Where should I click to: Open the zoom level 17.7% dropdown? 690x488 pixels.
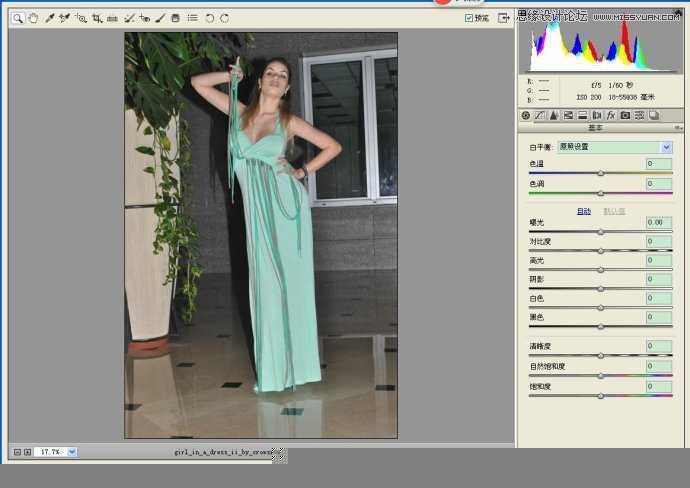72,452
